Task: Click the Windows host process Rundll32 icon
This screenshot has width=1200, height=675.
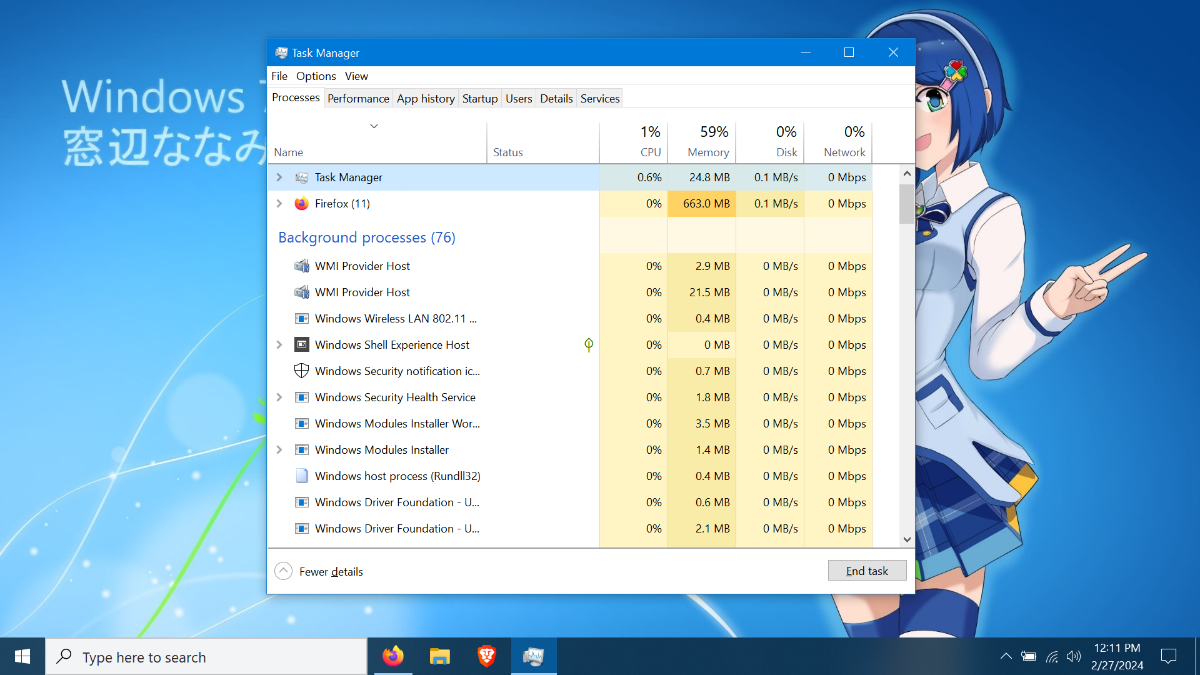Action: [302, 476]
